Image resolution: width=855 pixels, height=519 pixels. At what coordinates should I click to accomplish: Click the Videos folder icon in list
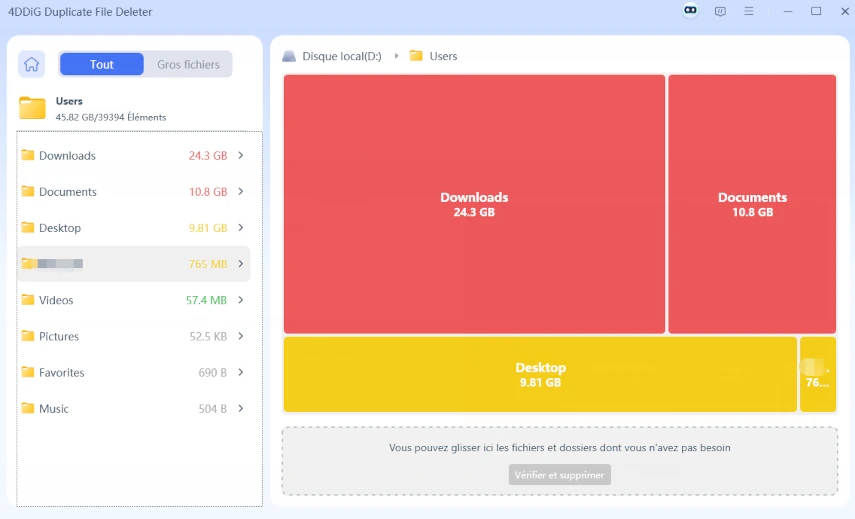click(x=27, y=300)
